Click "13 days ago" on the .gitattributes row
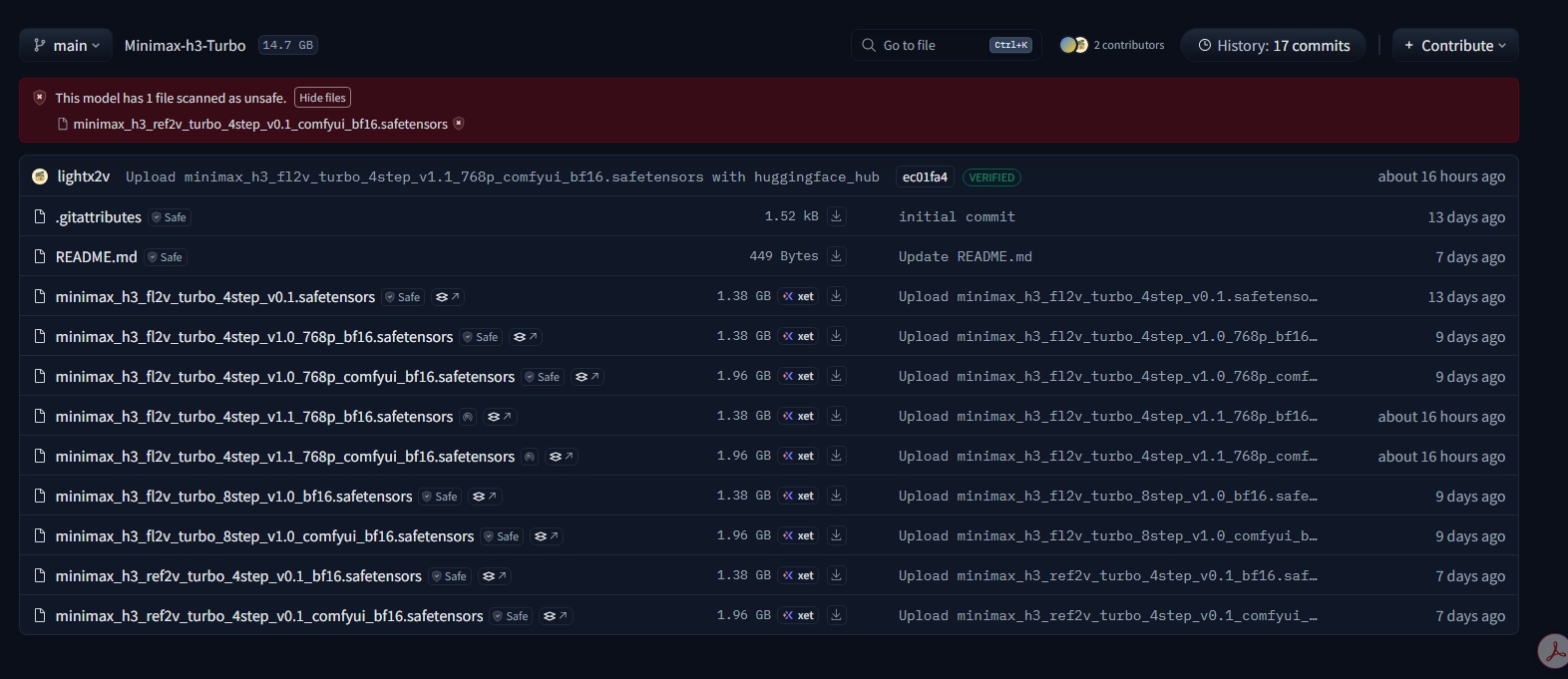 tap(1466, 216)
